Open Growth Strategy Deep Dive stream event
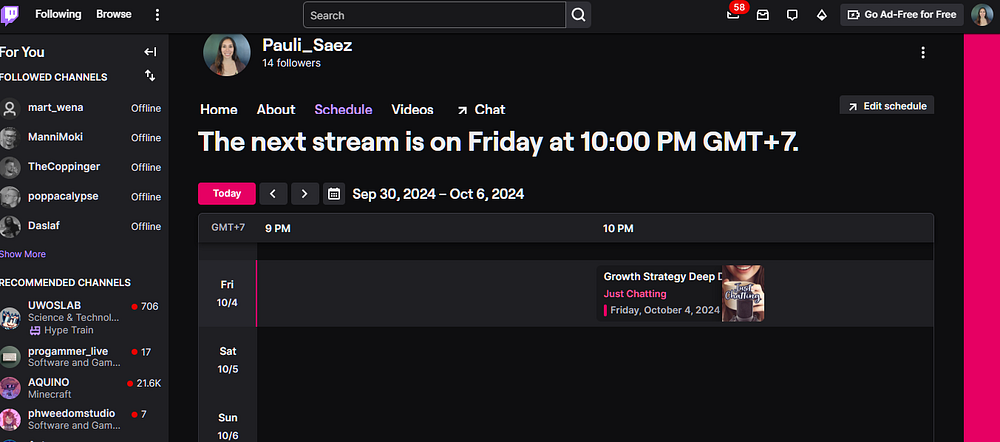Screen dimensions: 1000x442 click(680, 293)
